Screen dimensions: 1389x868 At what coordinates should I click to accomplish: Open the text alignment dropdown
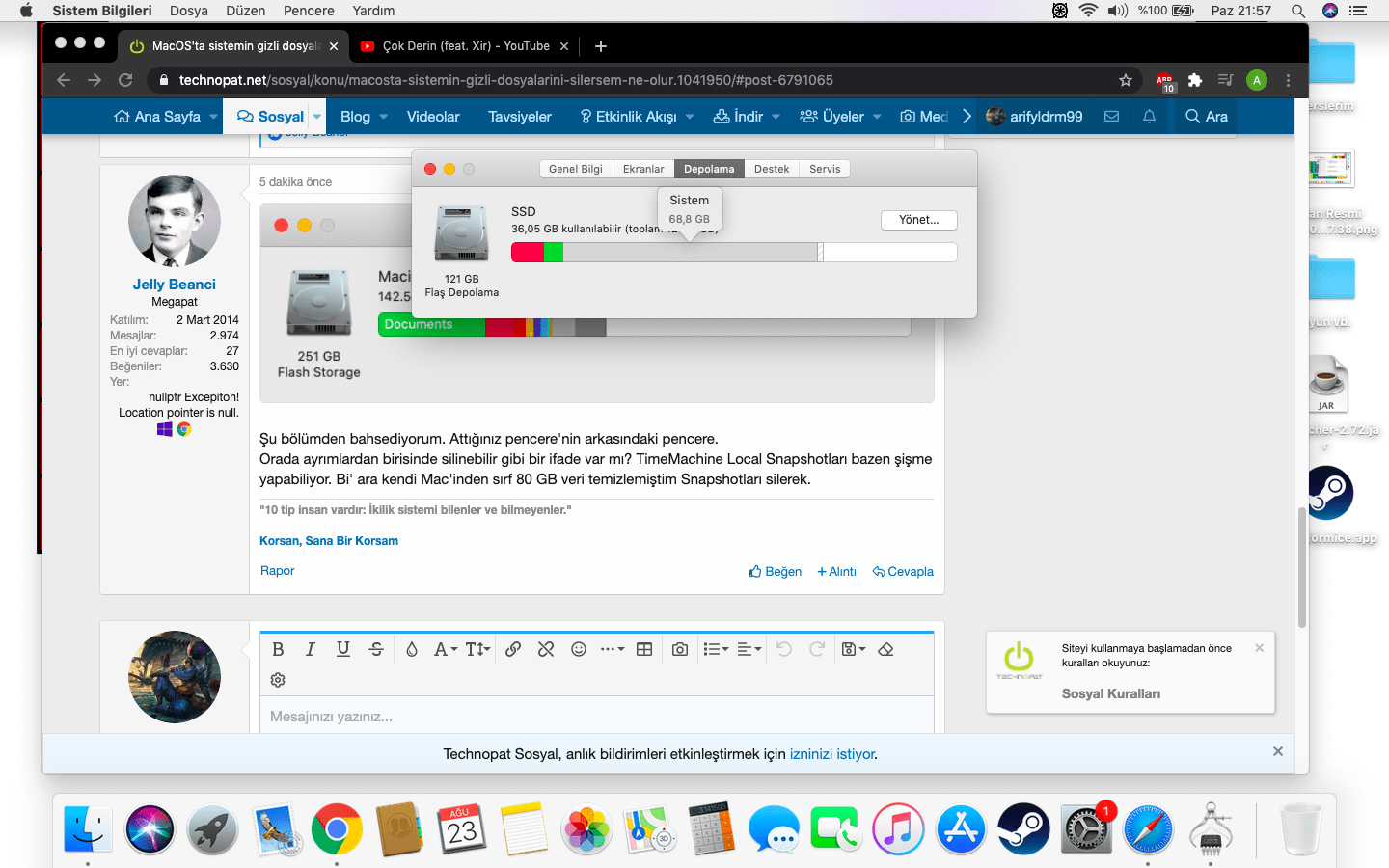coord(749,649)
